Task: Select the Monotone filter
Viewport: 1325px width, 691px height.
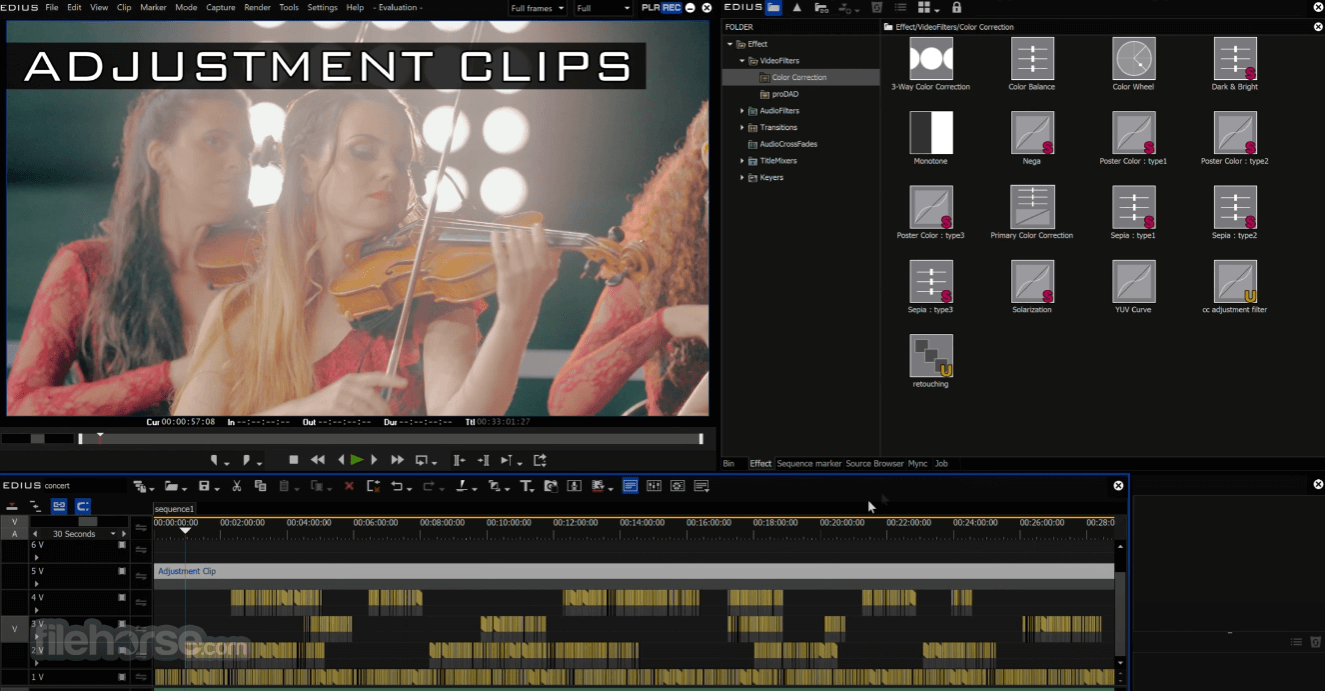Action: tap(931, 133)
